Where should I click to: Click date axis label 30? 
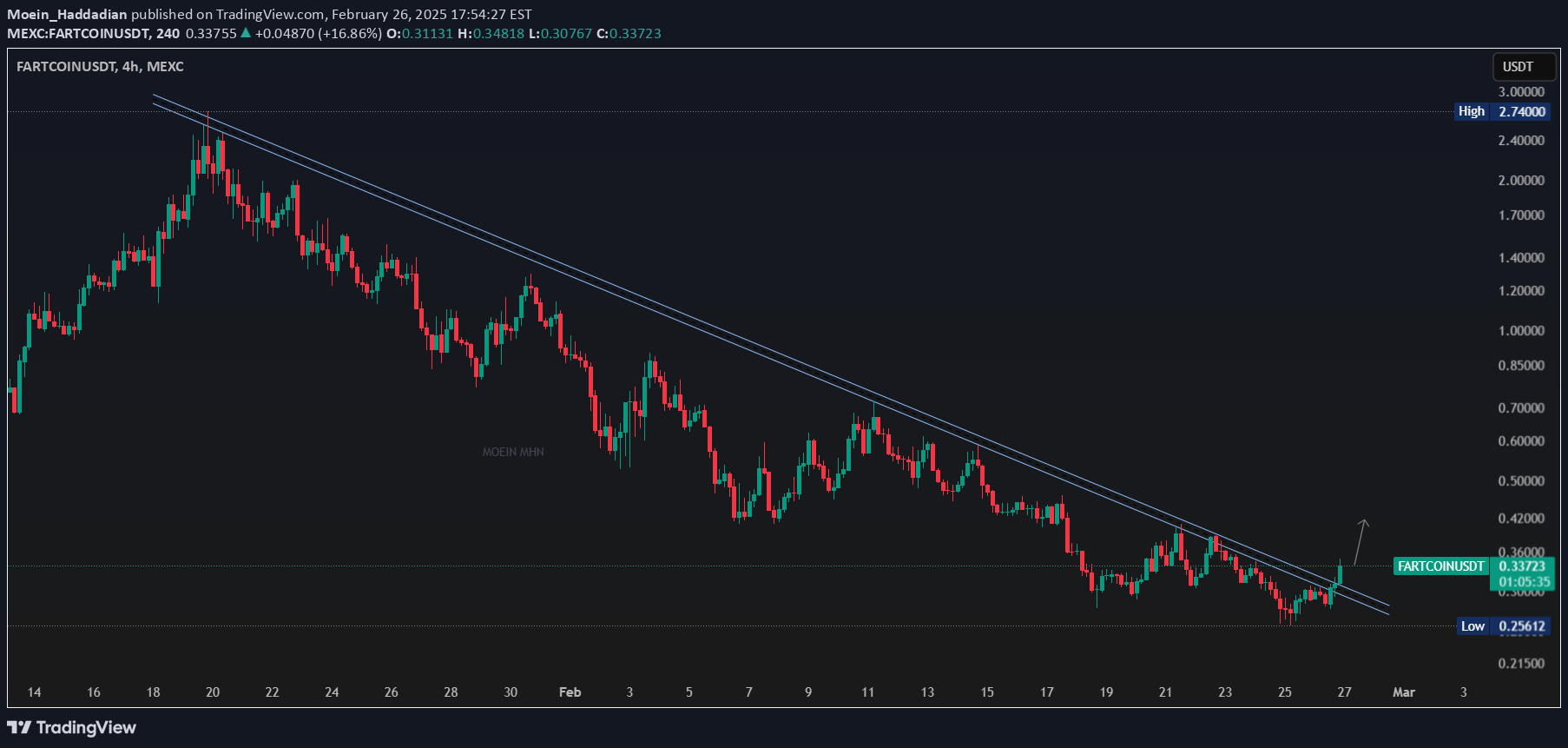(511, 692)
